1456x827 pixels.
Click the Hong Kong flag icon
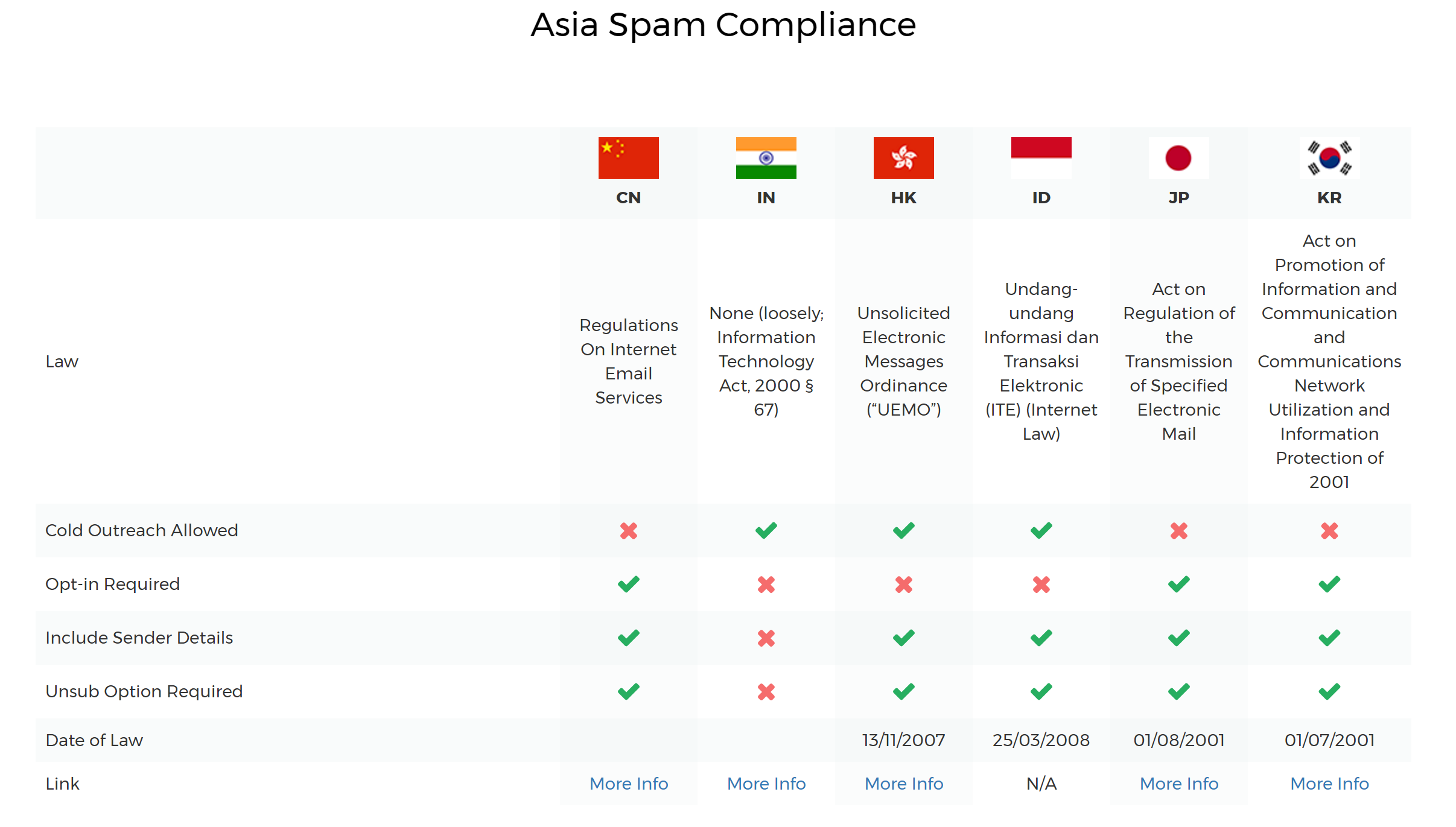pyautogui.click(x=903, y=158)
